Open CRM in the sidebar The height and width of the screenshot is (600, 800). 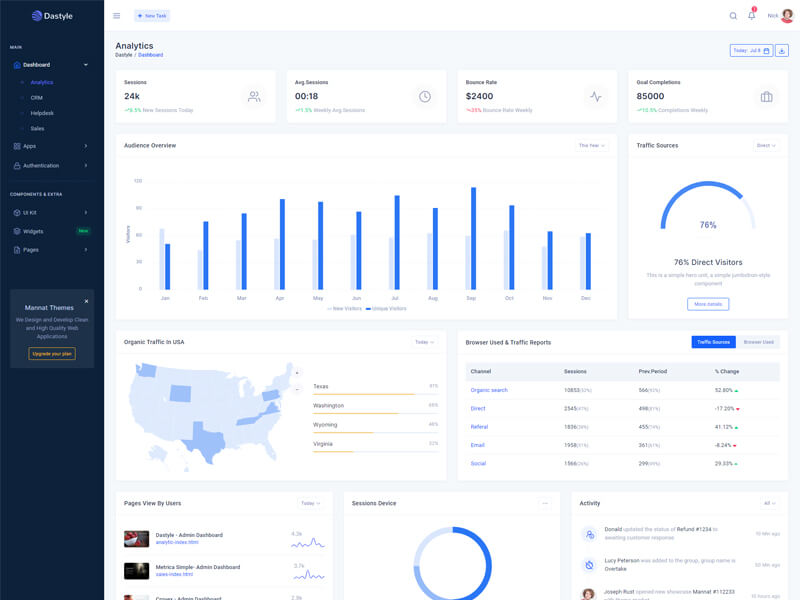coord(36,98)
